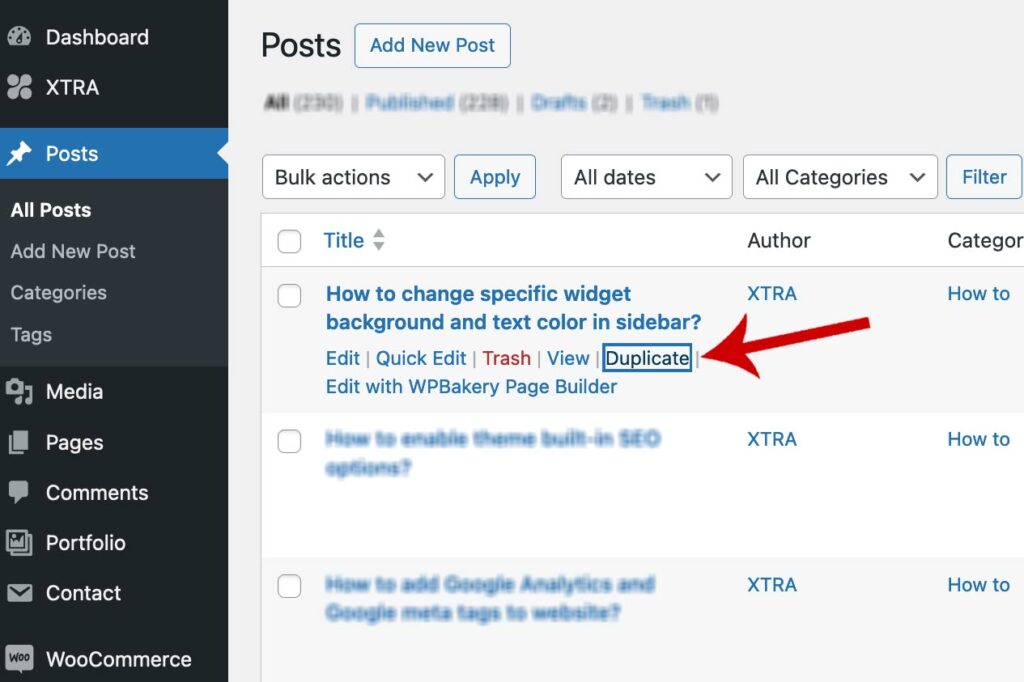The height and width of the screenshot is (682, 1024).
Task: Open the All Categories dropdown
Action: coord(839,177)
